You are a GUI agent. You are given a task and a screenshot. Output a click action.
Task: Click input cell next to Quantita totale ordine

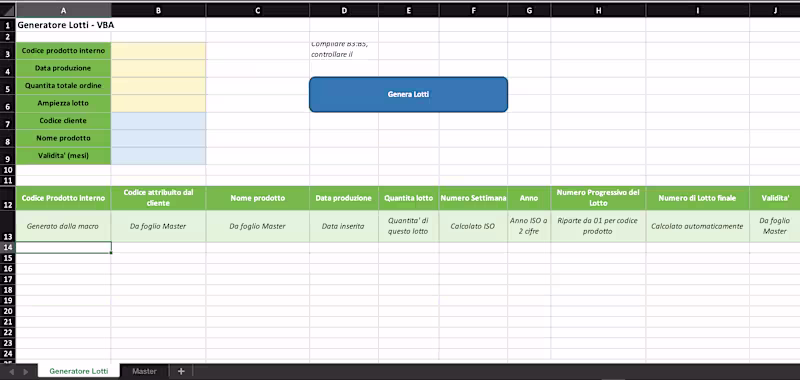click(158, 86)
